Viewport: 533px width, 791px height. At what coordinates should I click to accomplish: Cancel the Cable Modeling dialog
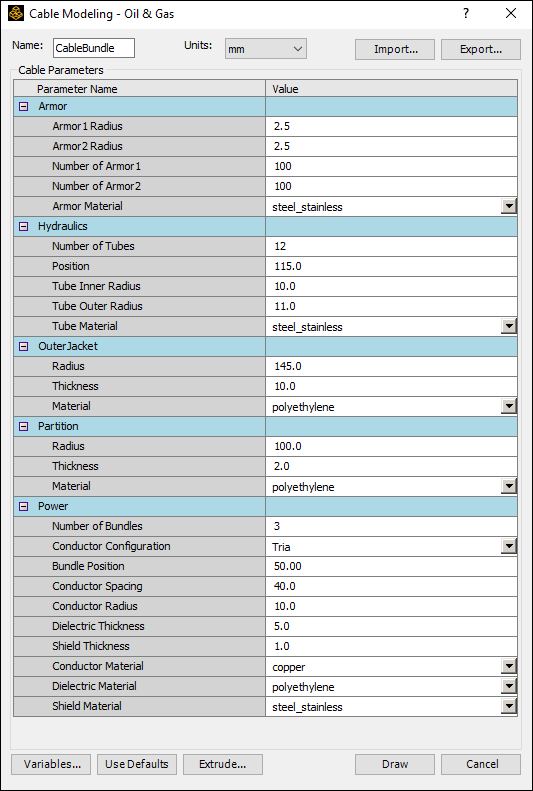point(481,764)
